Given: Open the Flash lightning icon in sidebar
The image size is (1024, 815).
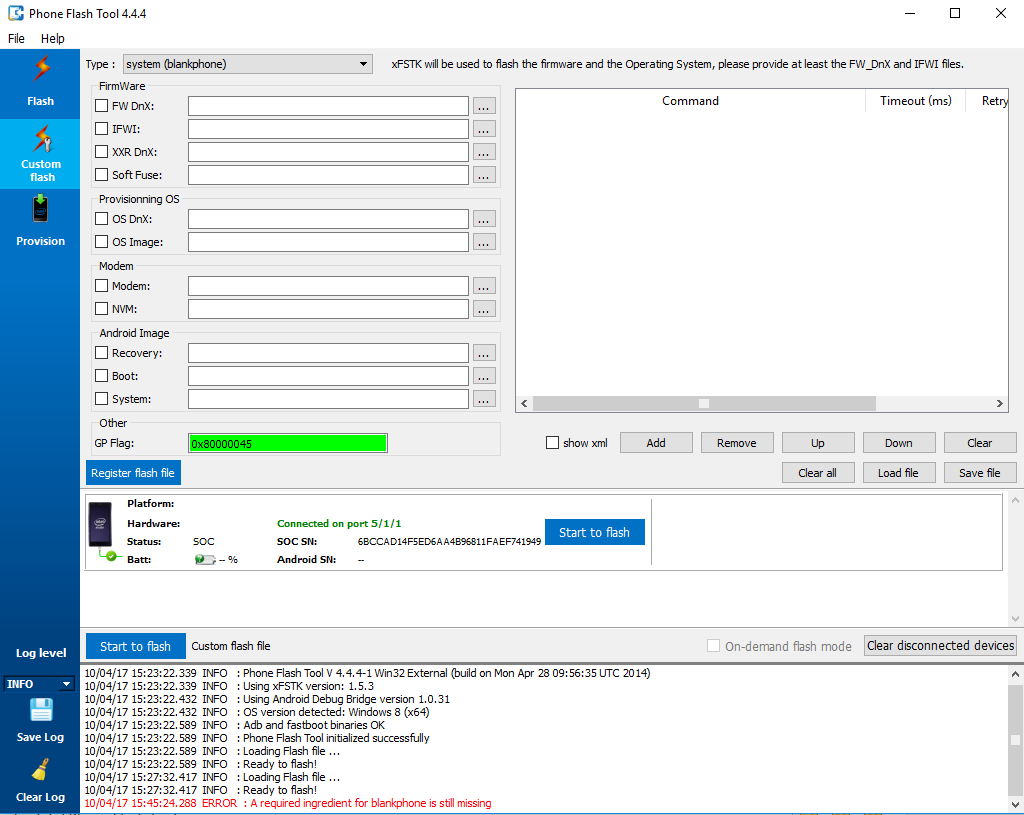Looking at the screenshot, I should (x=40, y=69).
